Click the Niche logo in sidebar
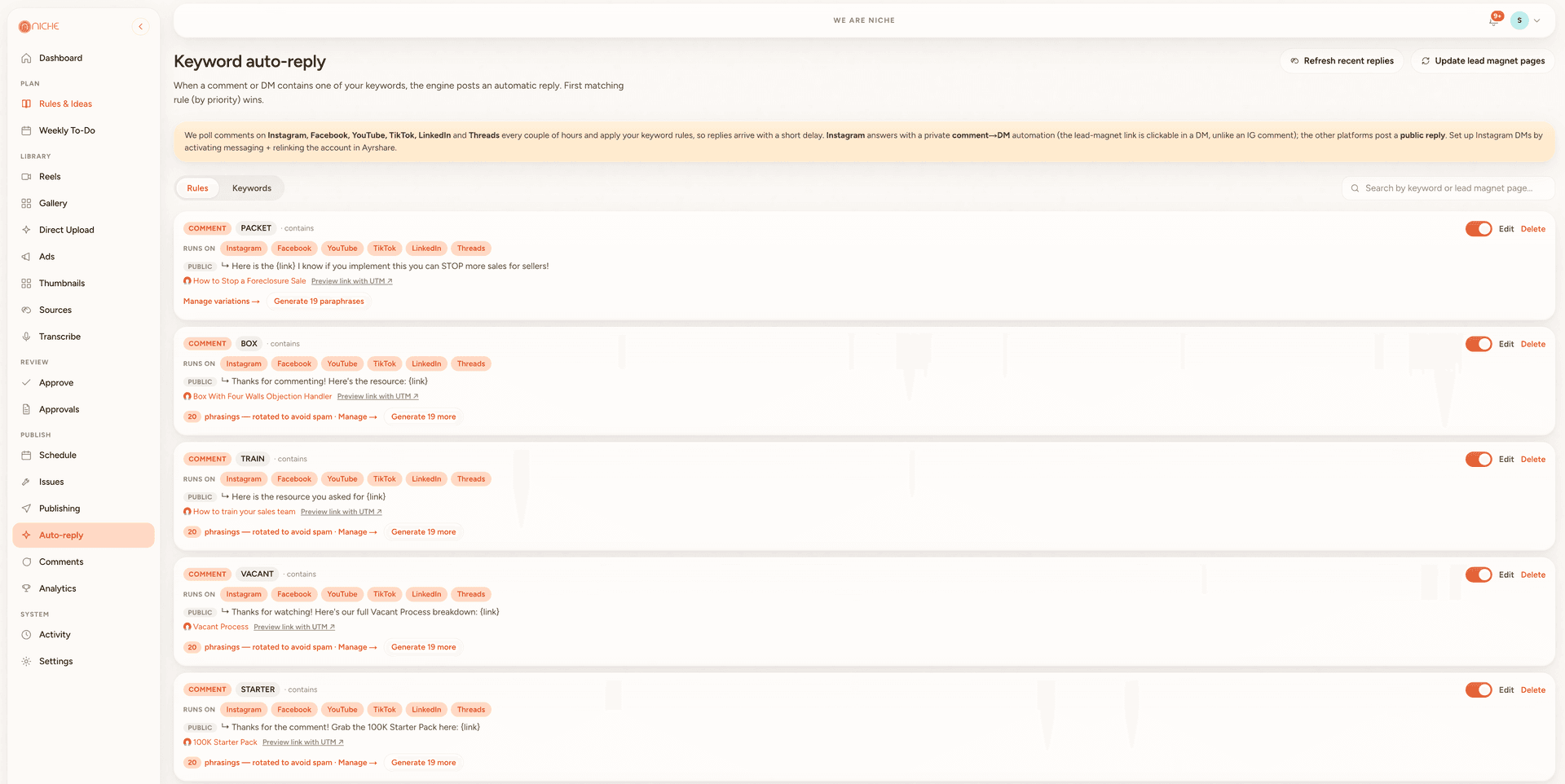 click(x=39, y=26)
